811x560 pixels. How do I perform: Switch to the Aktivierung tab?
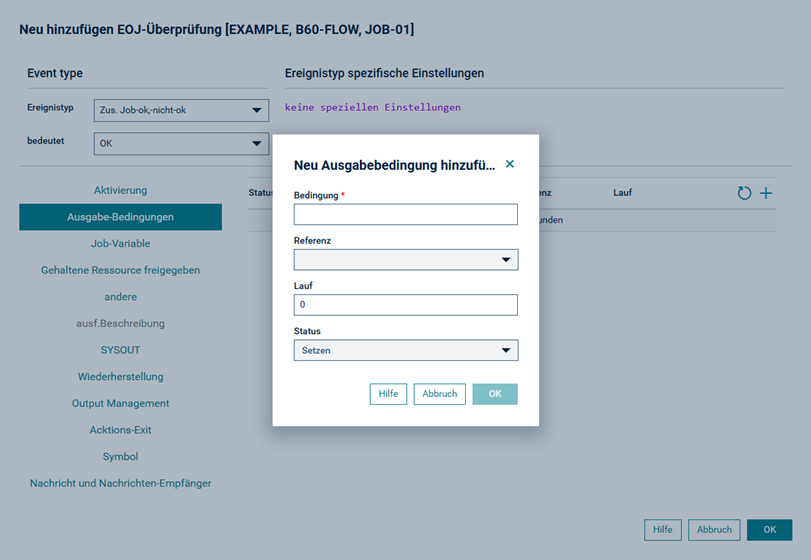[x=121, y=190]
